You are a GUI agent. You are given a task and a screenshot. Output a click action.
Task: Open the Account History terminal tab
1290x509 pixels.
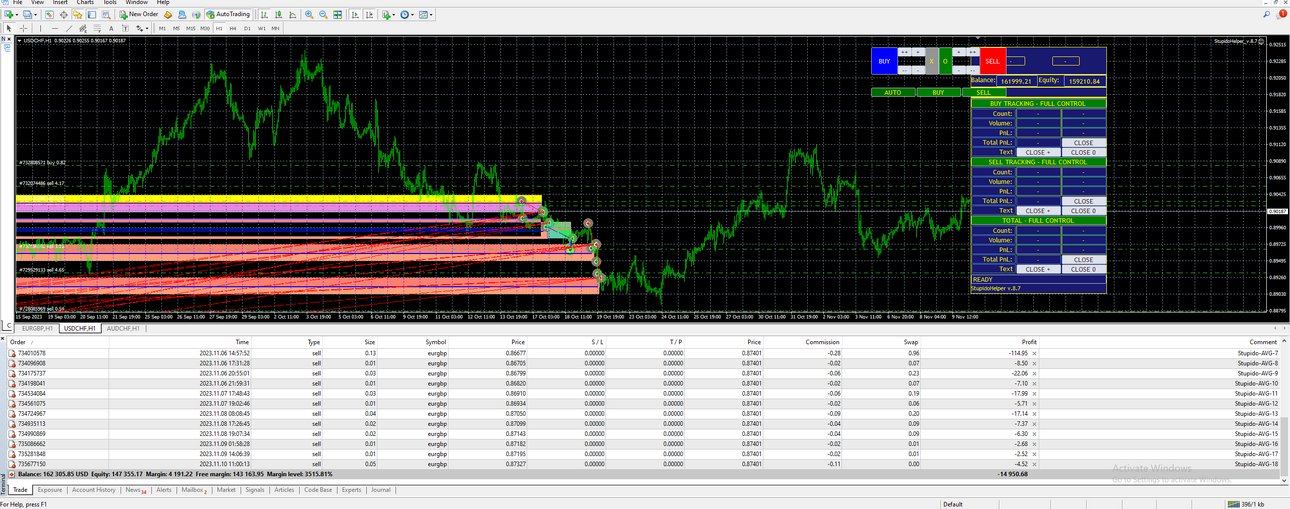(x=93, y=490)
